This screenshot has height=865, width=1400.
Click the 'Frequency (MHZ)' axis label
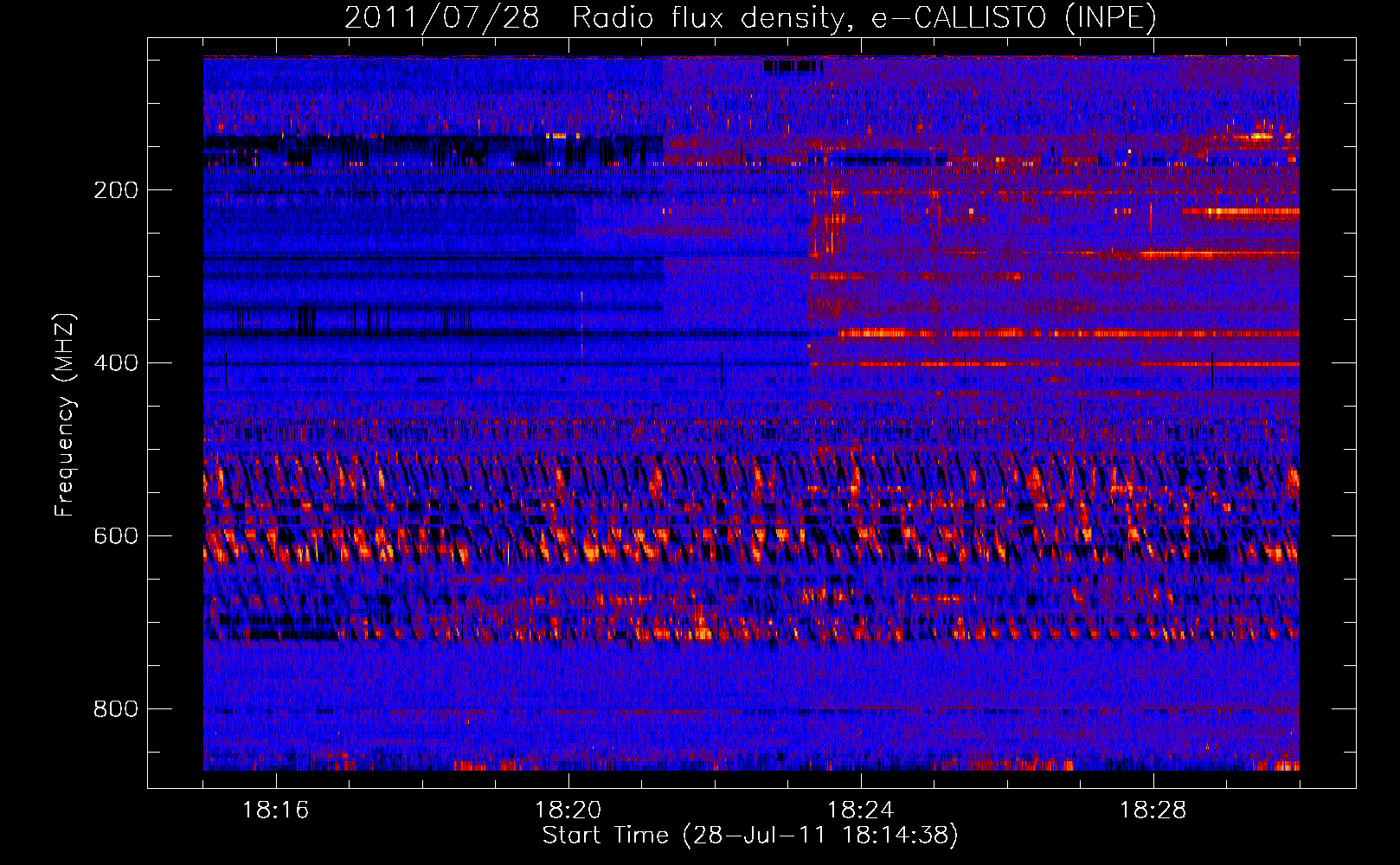coord(65,414)
